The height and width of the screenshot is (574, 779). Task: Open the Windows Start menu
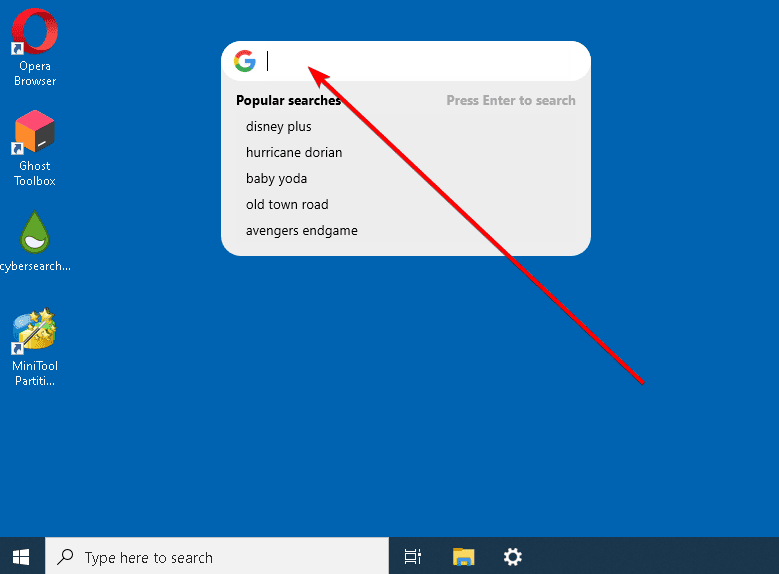click(21, 557)
